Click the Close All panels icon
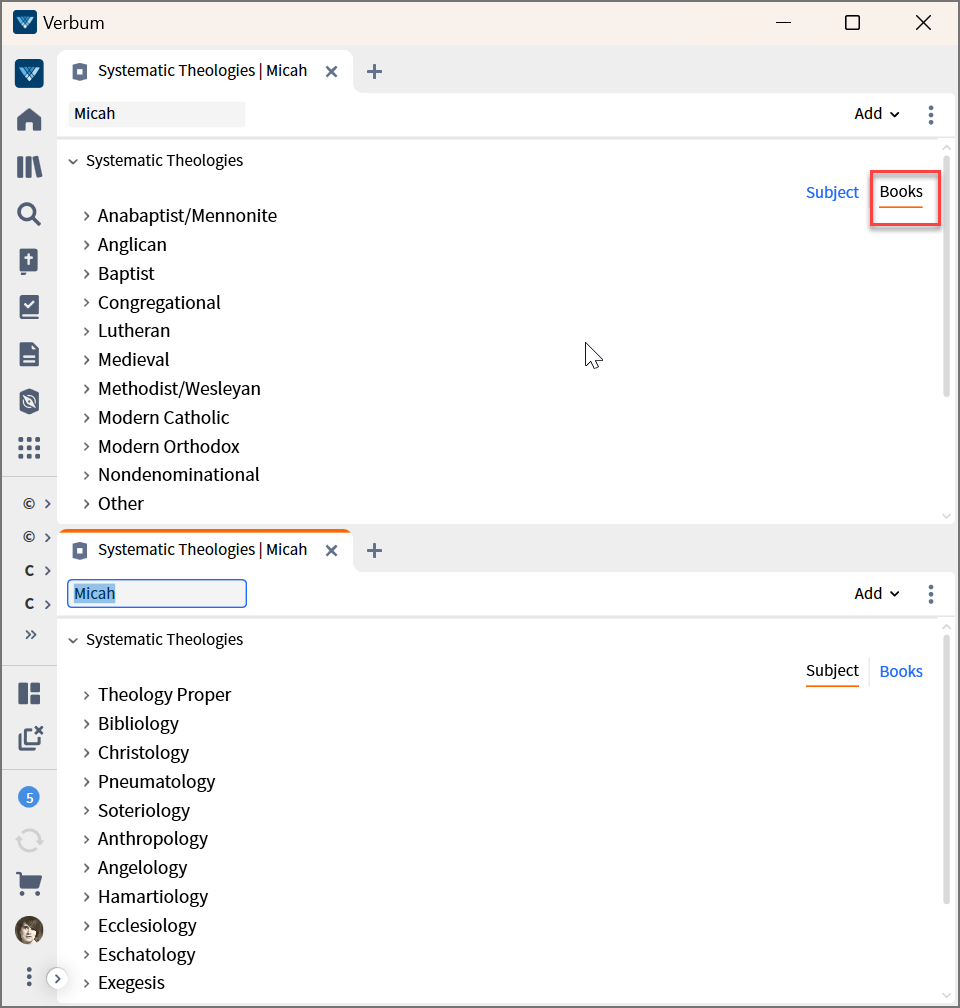The width and height of the screenshot is (960, 1008). [30, 738]
